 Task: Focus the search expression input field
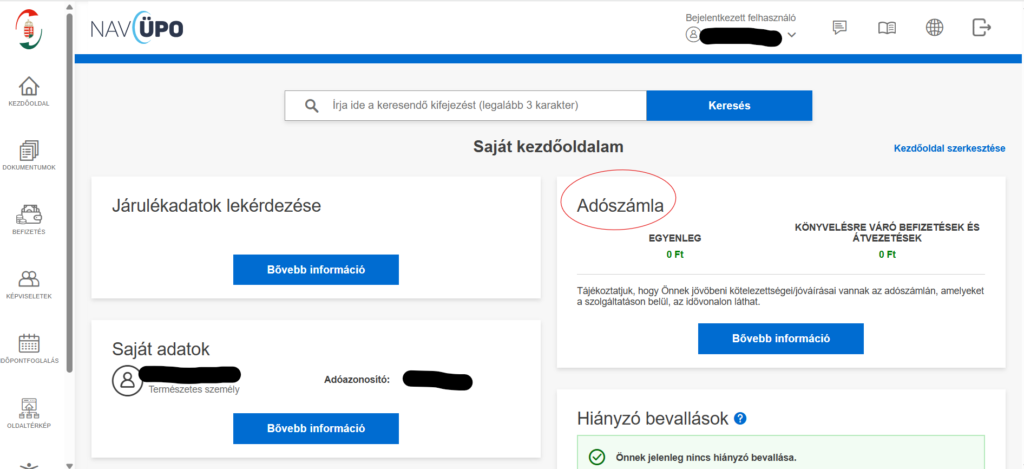point(465,105)
